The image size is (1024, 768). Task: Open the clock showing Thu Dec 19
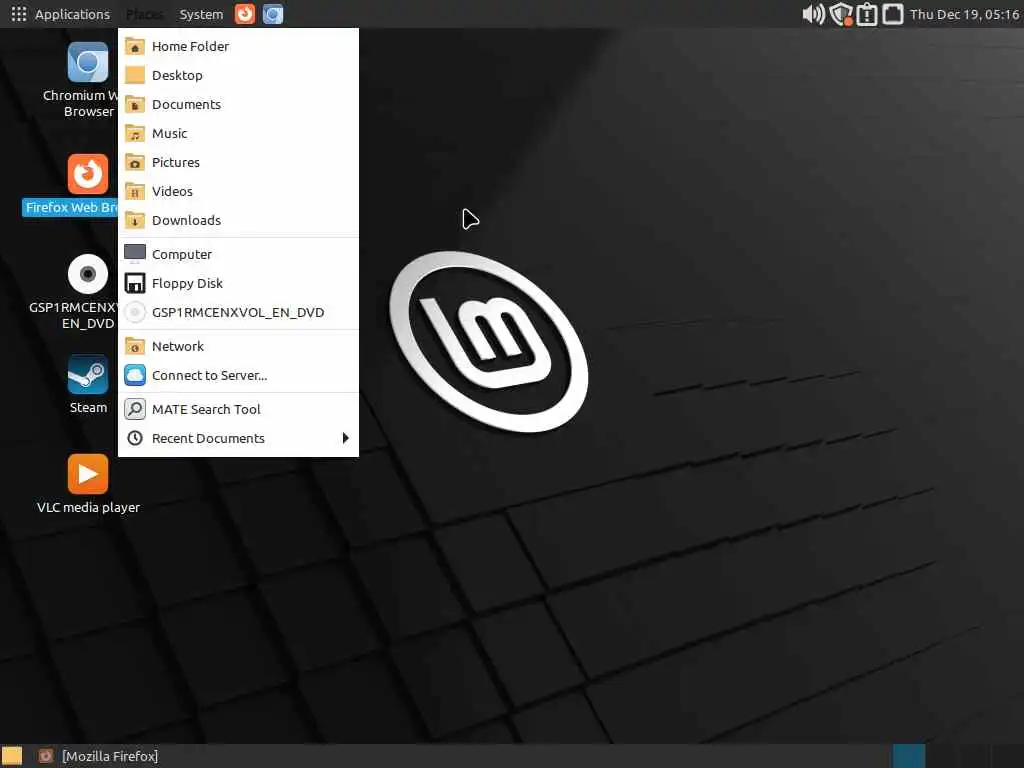coord(965,14)
